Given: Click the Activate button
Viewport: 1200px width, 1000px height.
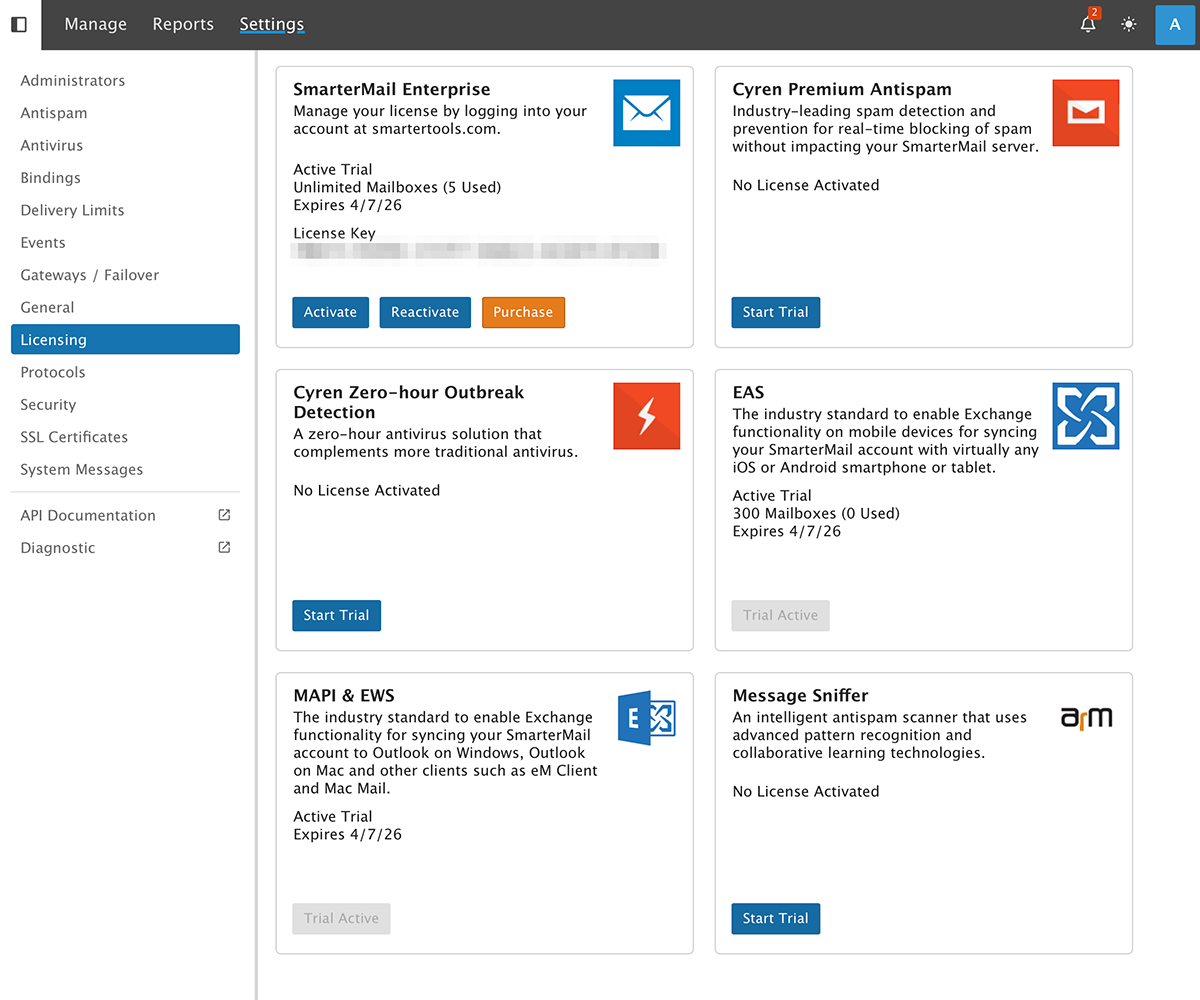Looking at the screenshot, I should click(330, 312).
